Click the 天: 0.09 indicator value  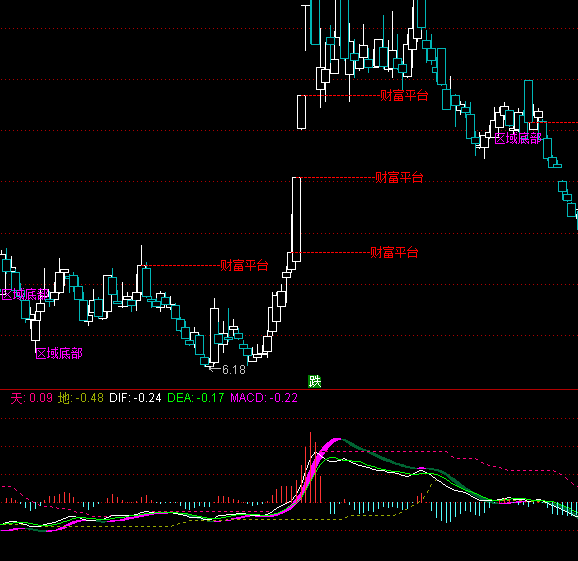point(32,398)
